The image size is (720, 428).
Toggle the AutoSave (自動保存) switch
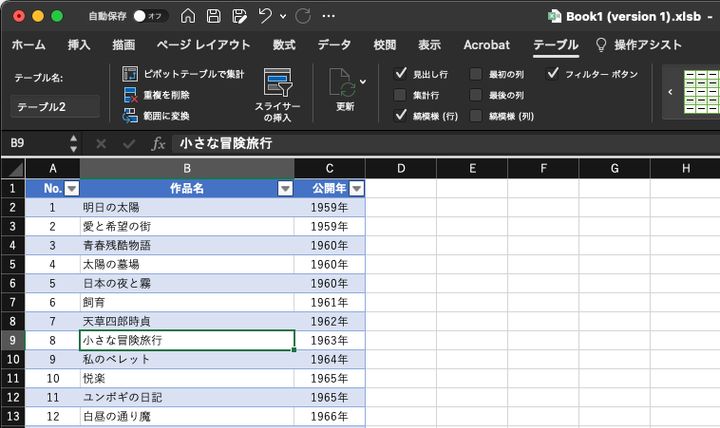[x=150, y=16]
